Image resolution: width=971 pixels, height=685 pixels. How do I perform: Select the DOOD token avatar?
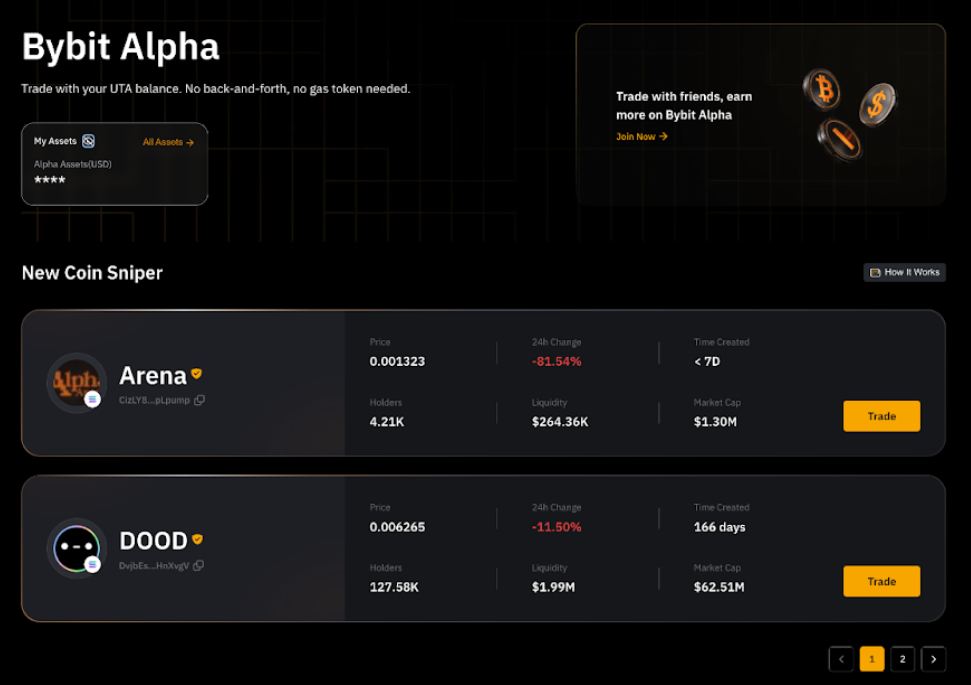(x=76, y=545)
